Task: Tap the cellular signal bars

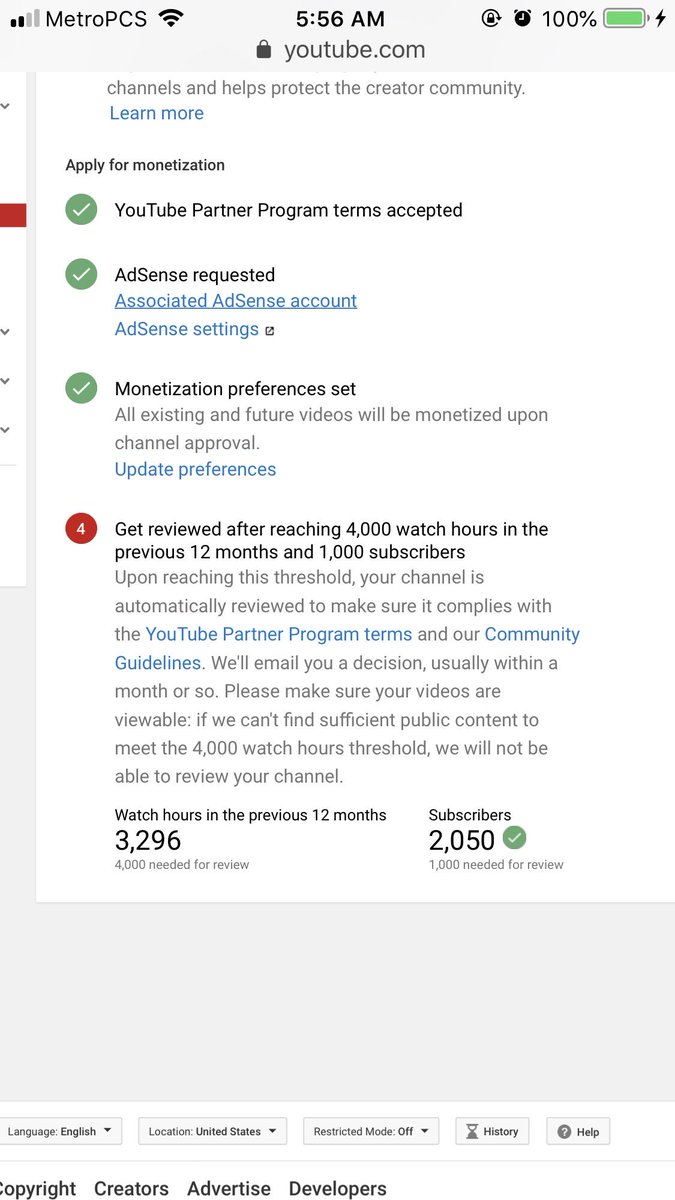Action: tap(25, 19)
